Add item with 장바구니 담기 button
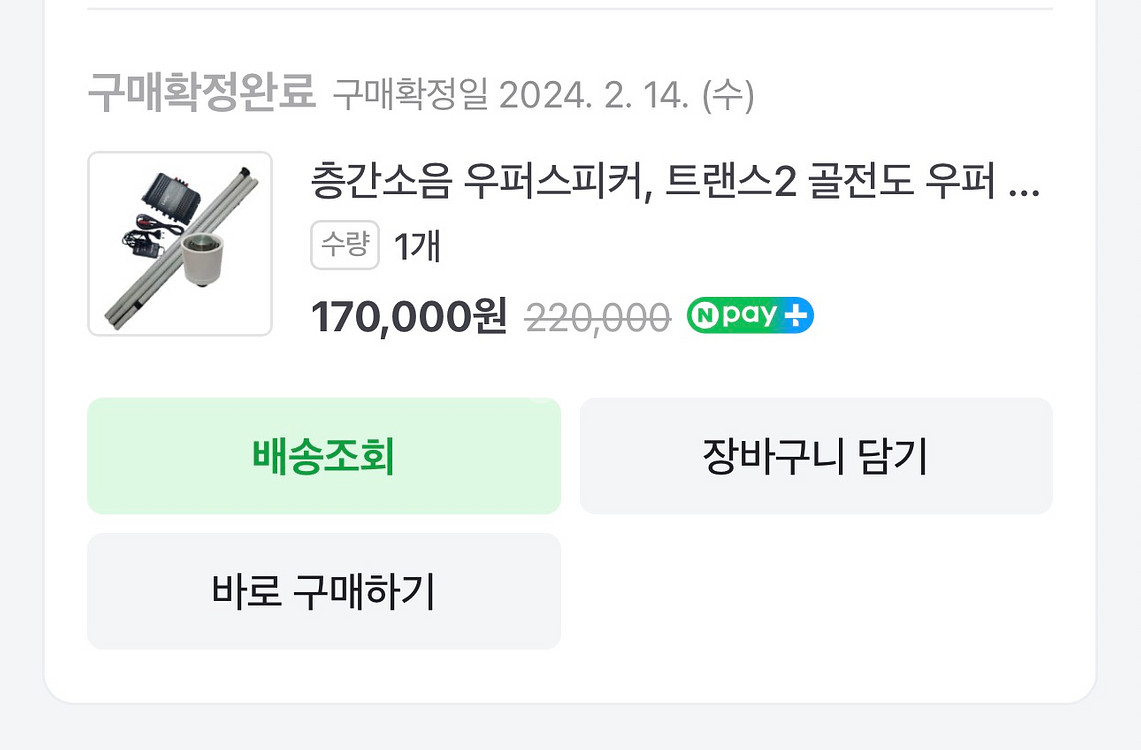 (816, 457)
